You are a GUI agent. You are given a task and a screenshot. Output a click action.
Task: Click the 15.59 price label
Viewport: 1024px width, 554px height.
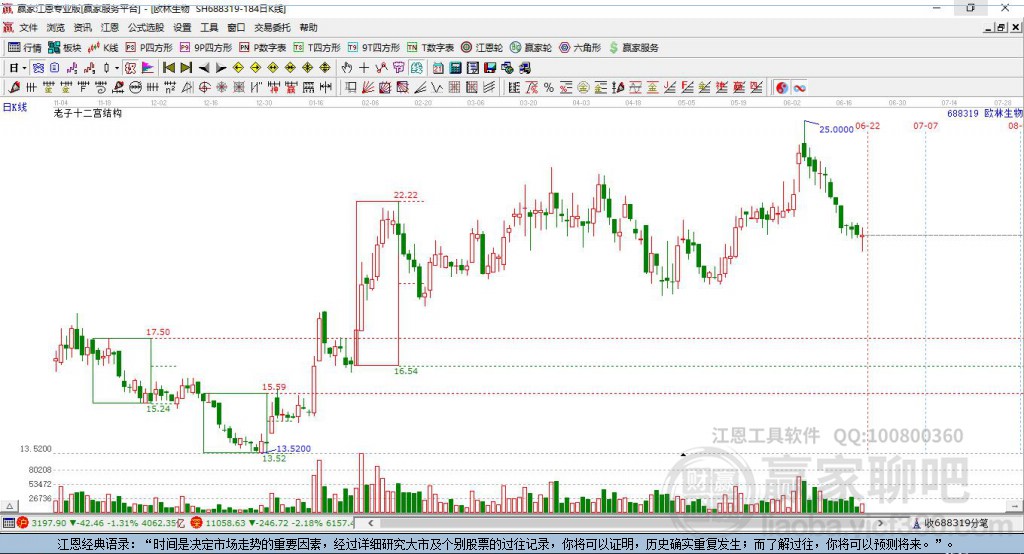(x=274, y=387)
